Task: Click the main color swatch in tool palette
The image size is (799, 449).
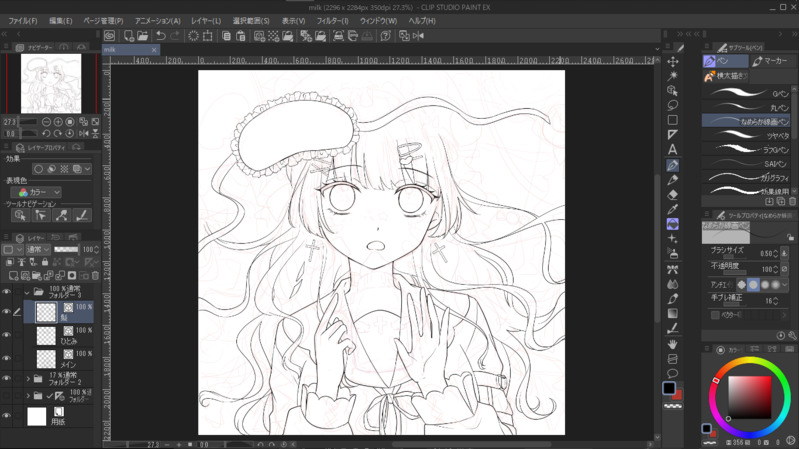Action: coord(669,388)
